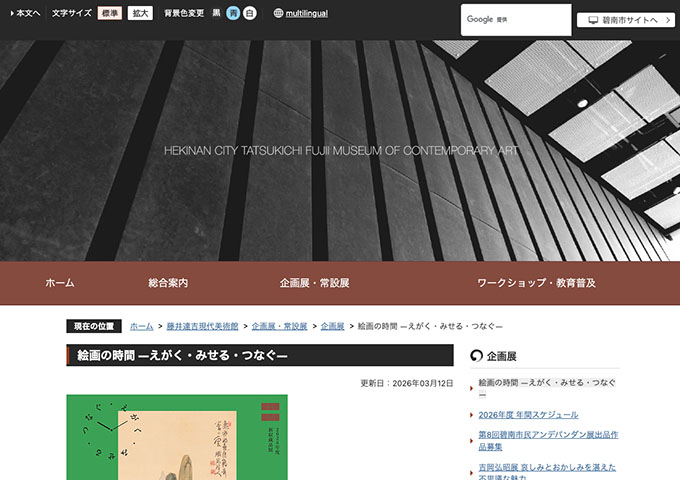Click the 藤井達吉現代美術館 breadcrumb link
The width and height of the screenshot is (680, 480).
click(203, 326)
